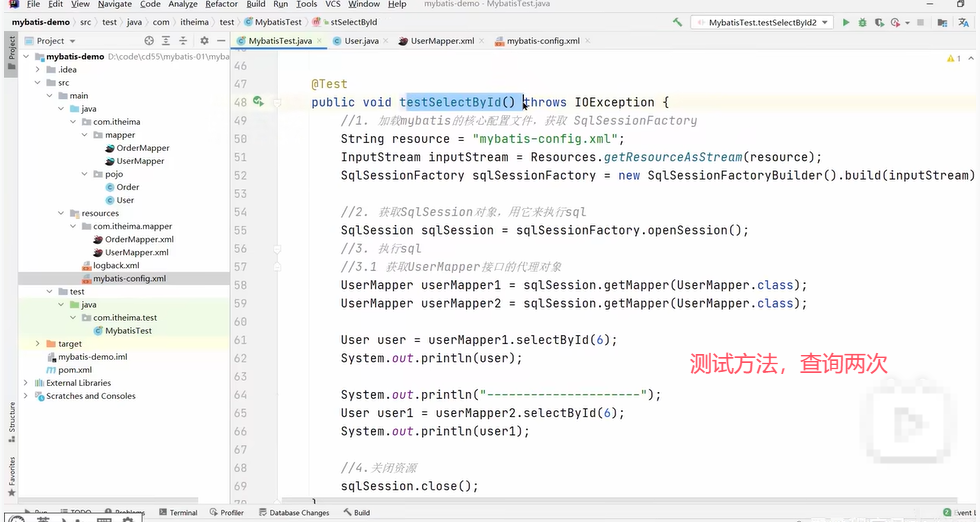Open the Profiler tool window
Screen dimensions: 980x522
pyautogui.click(x=227, y=513)
